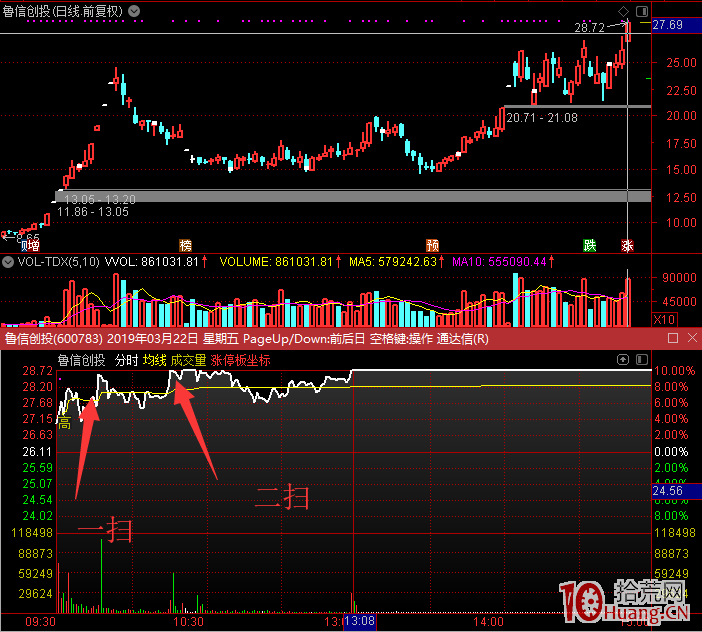The height and width of the screenshot is (632, 702).
Task: Click the 14:00 time label
Action: (488, 622)
